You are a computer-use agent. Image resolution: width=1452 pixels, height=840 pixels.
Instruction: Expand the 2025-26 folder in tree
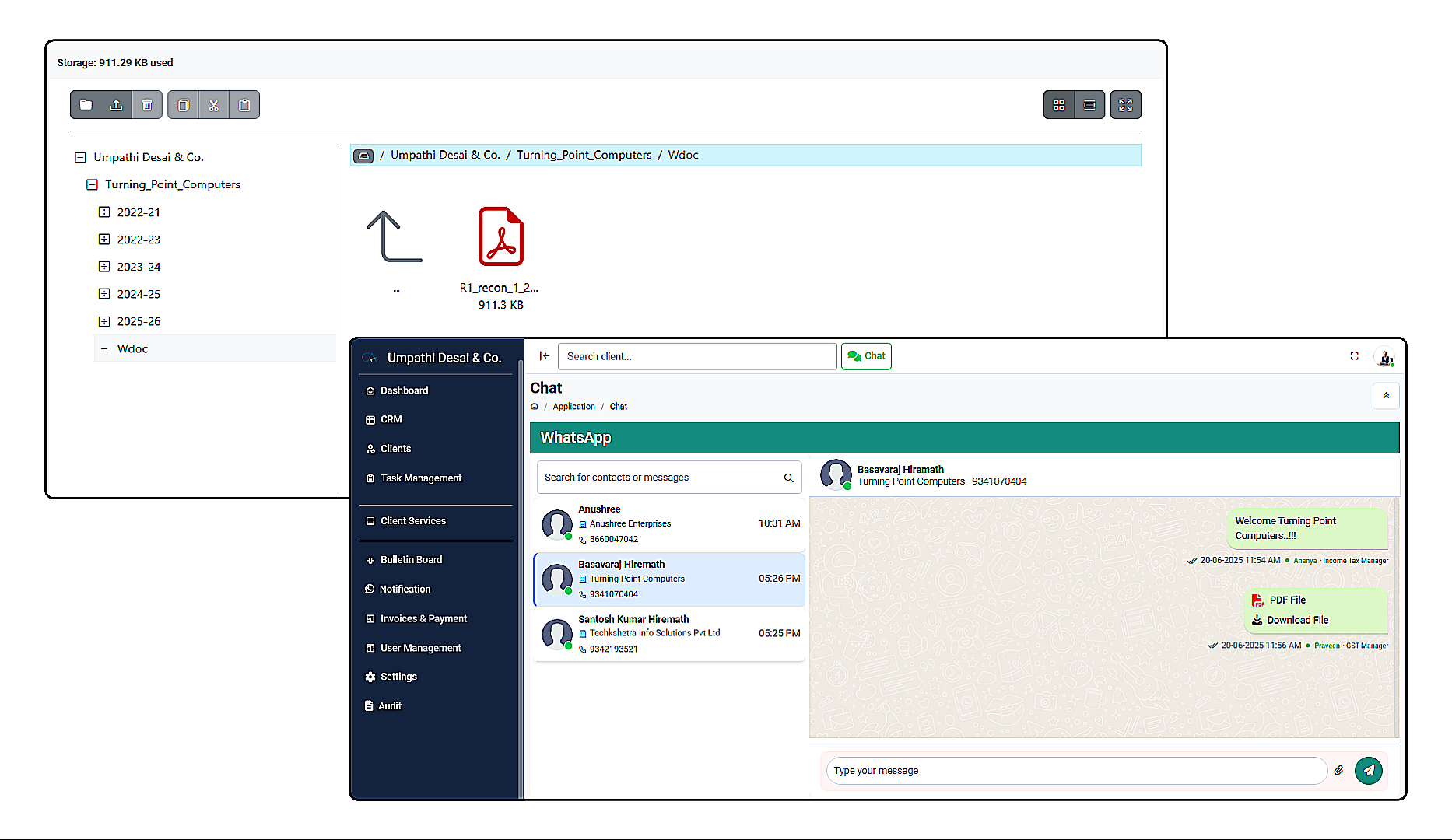(x=104, y=321)
